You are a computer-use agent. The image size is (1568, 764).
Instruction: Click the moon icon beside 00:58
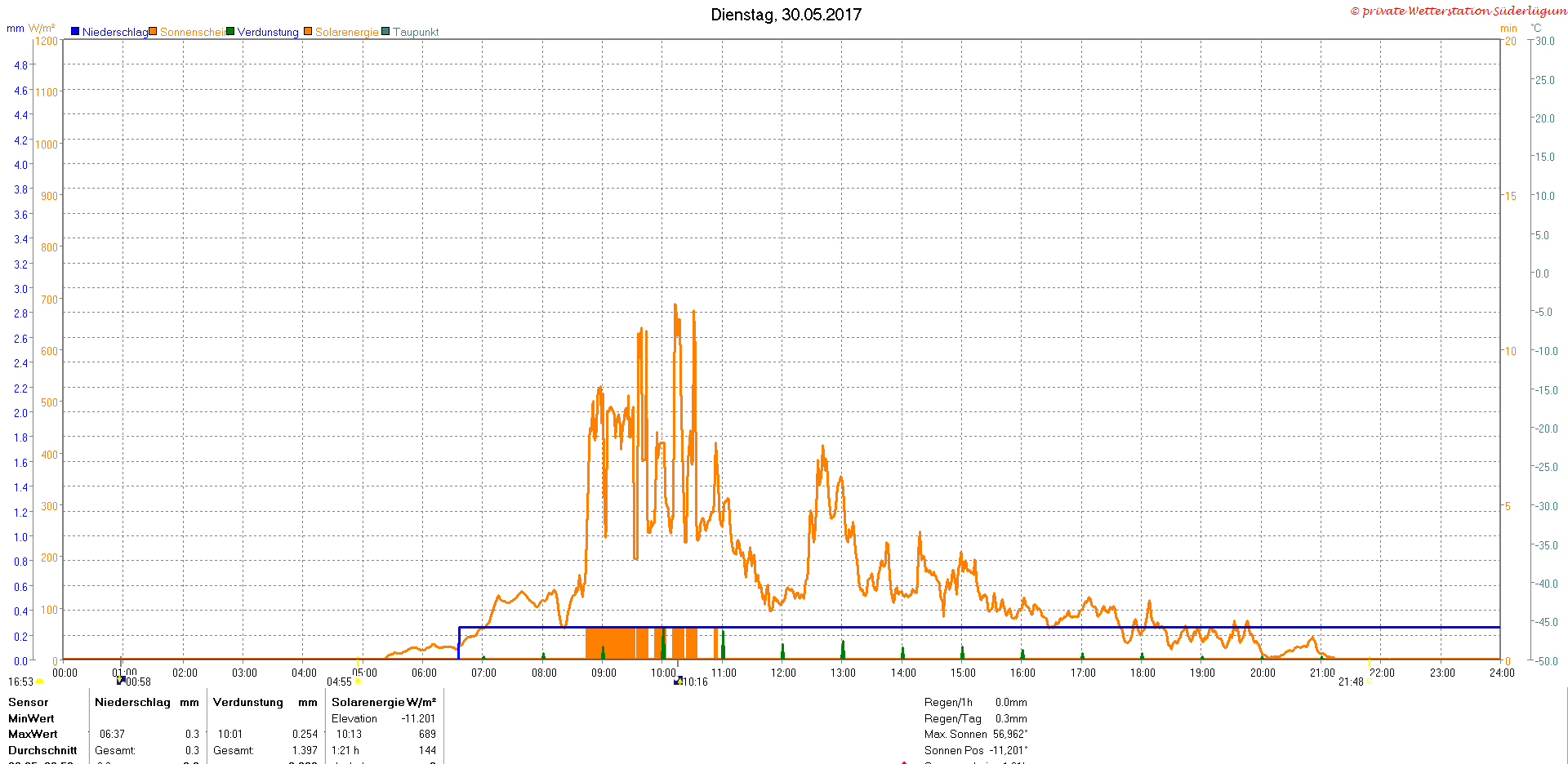[x=121, y=680]
